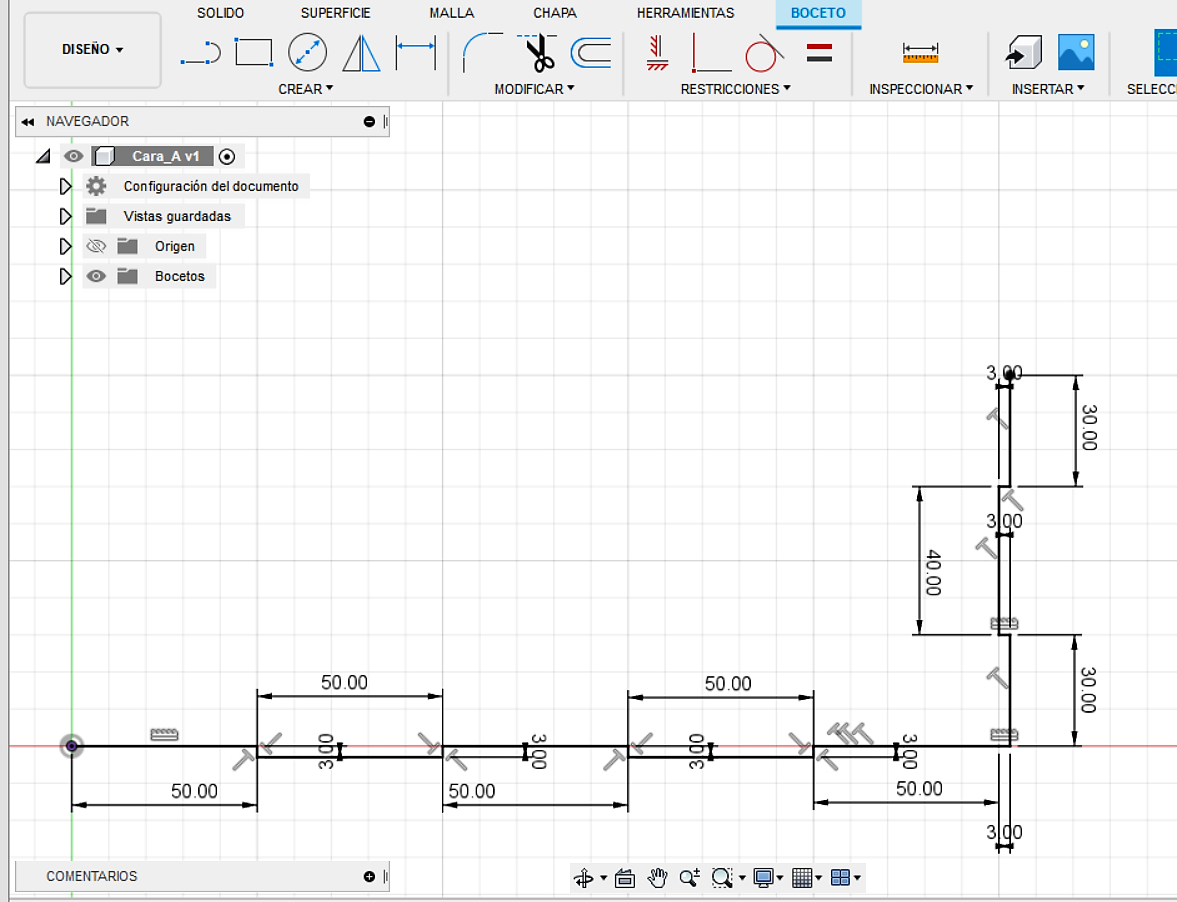Expand the Bocetos folder node
The height and width of the screenshot is (902, 1177).
[65, 276]
